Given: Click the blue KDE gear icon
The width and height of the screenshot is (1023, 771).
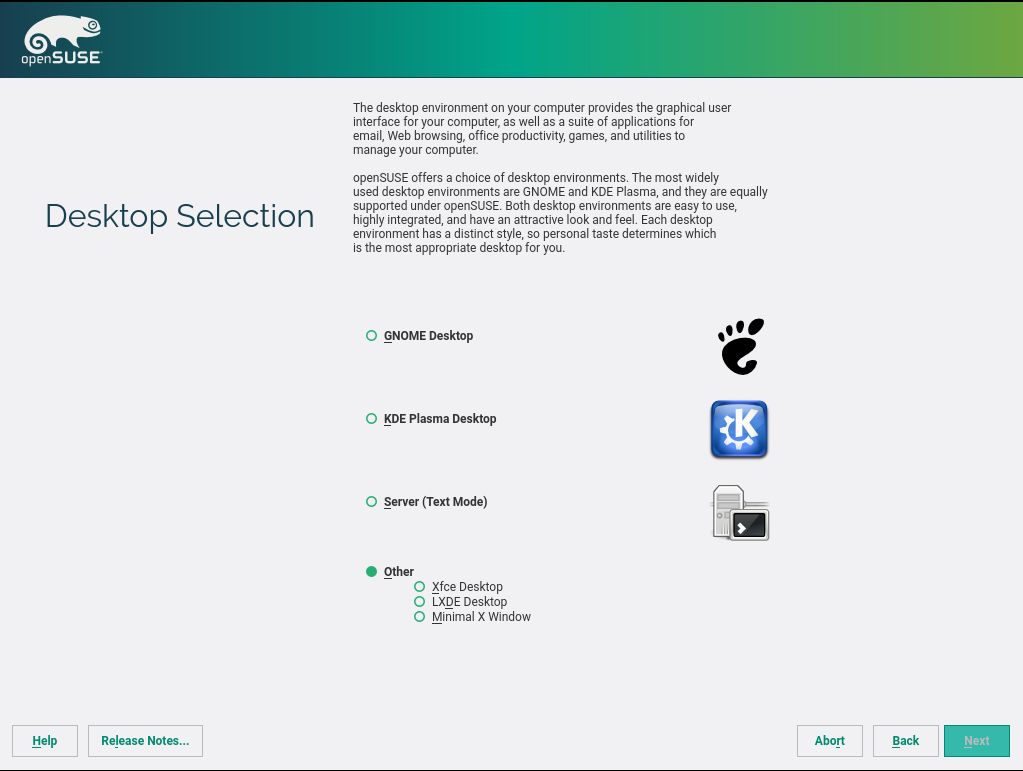Looking at the screenshot, I should coord(739,429).
